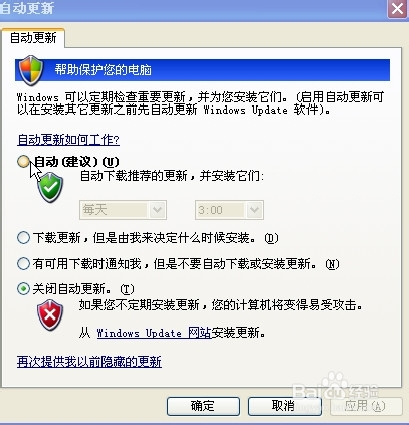Open the 自动更新如何工作? help link
Screen dimensions: 409x425
point(68,140)
